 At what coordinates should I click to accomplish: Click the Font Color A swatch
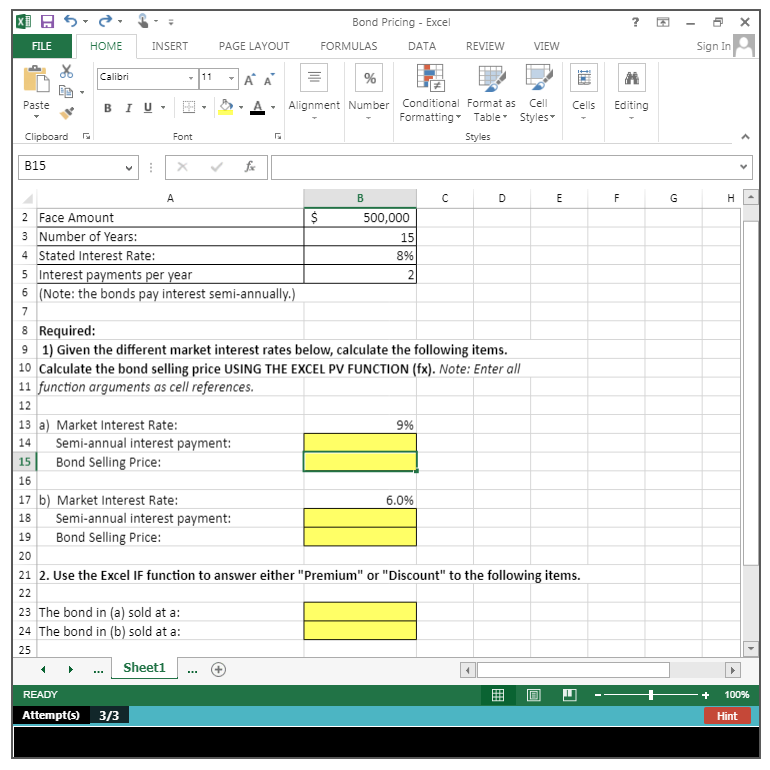tap(258, 108)
